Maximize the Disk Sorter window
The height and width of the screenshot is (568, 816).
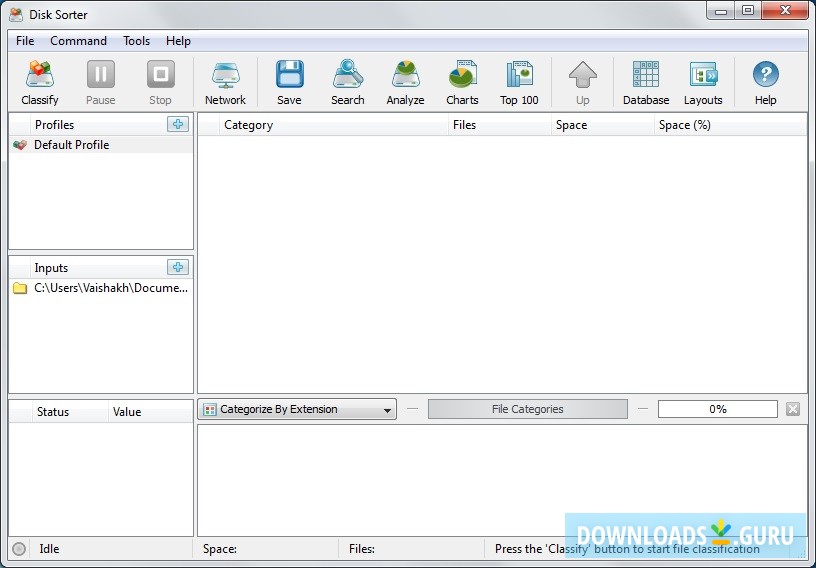point(748,11)
